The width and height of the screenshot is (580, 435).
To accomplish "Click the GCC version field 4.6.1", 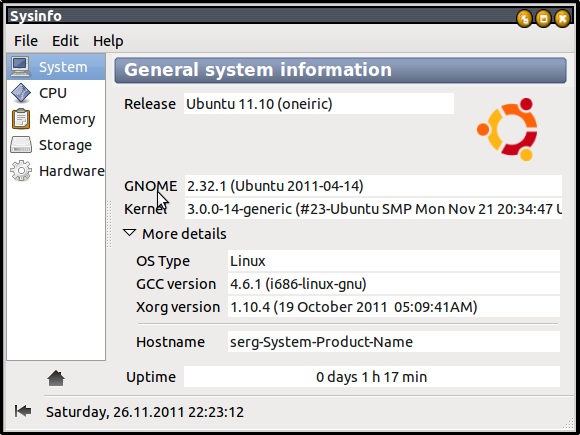I will pyautogui.click(x=394, y=284).
